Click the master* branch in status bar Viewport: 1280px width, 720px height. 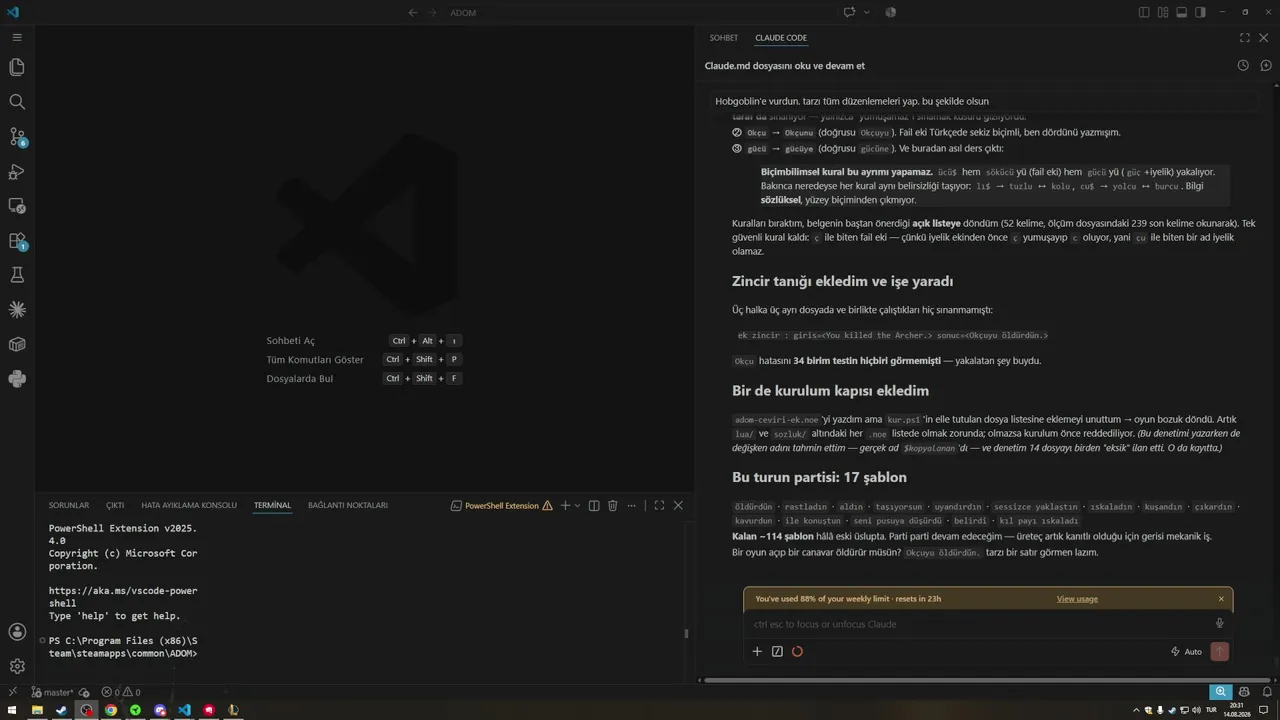(x=52, y=692)
